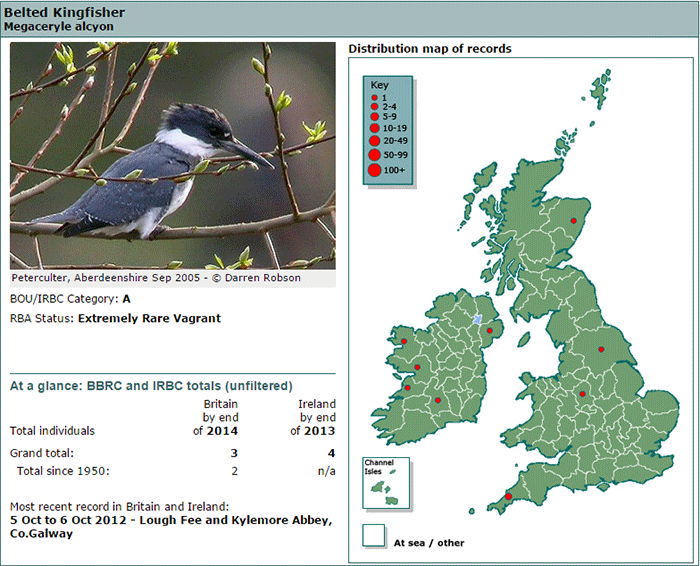Click the Aberdeenshire record dot in Scotland
Screen dimensions: 700x566
coord(574,221)
